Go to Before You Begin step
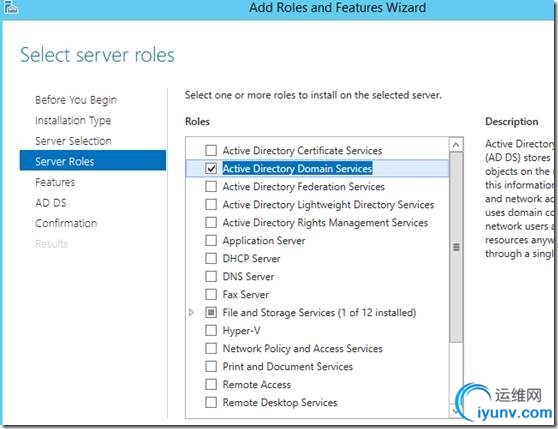Viewport: 558px width, 429px height. pos(76,100)
